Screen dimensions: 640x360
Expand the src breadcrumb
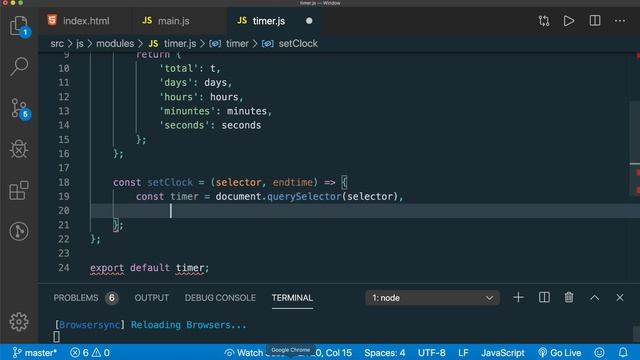[57, 43]
